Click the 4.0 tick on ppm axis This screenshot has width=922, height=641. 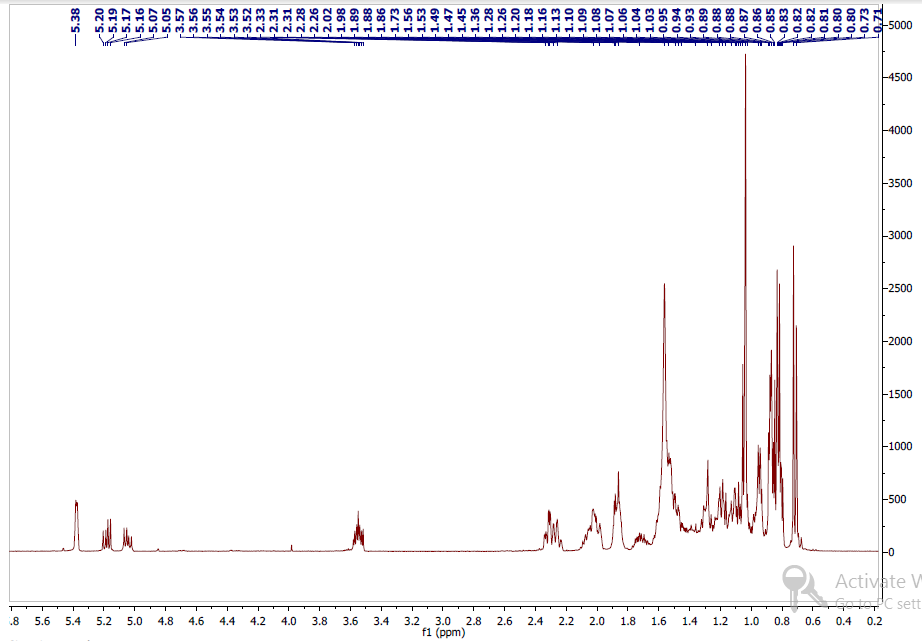[x=288, y=621]
